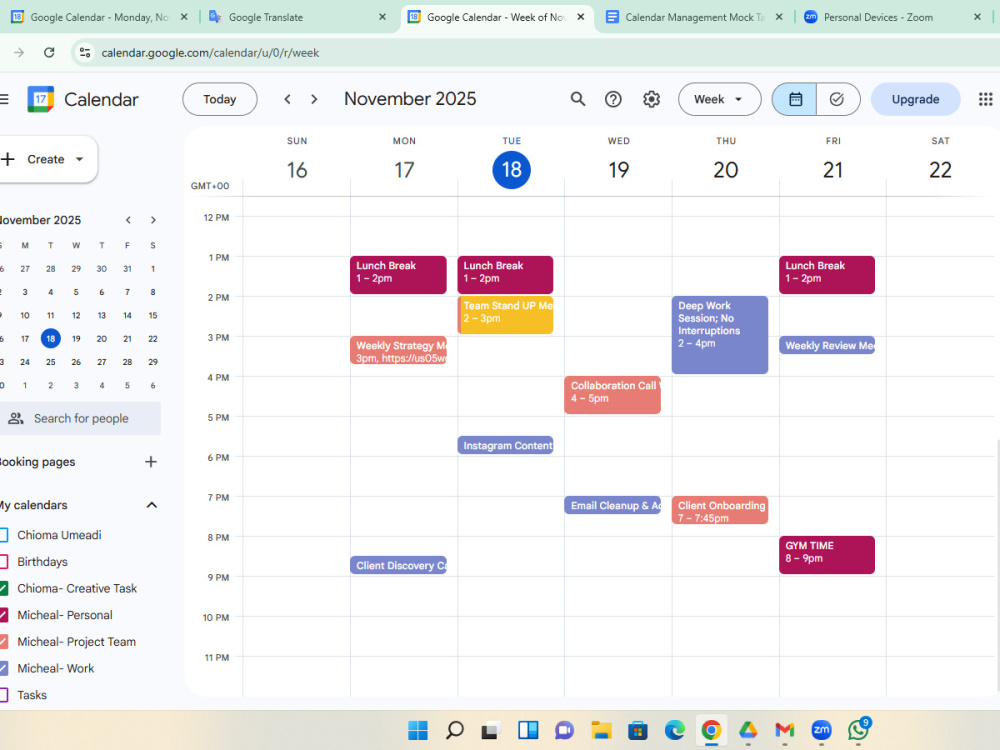
Task: Open Windows taskbar search
Action: click(x=454, y=730)
